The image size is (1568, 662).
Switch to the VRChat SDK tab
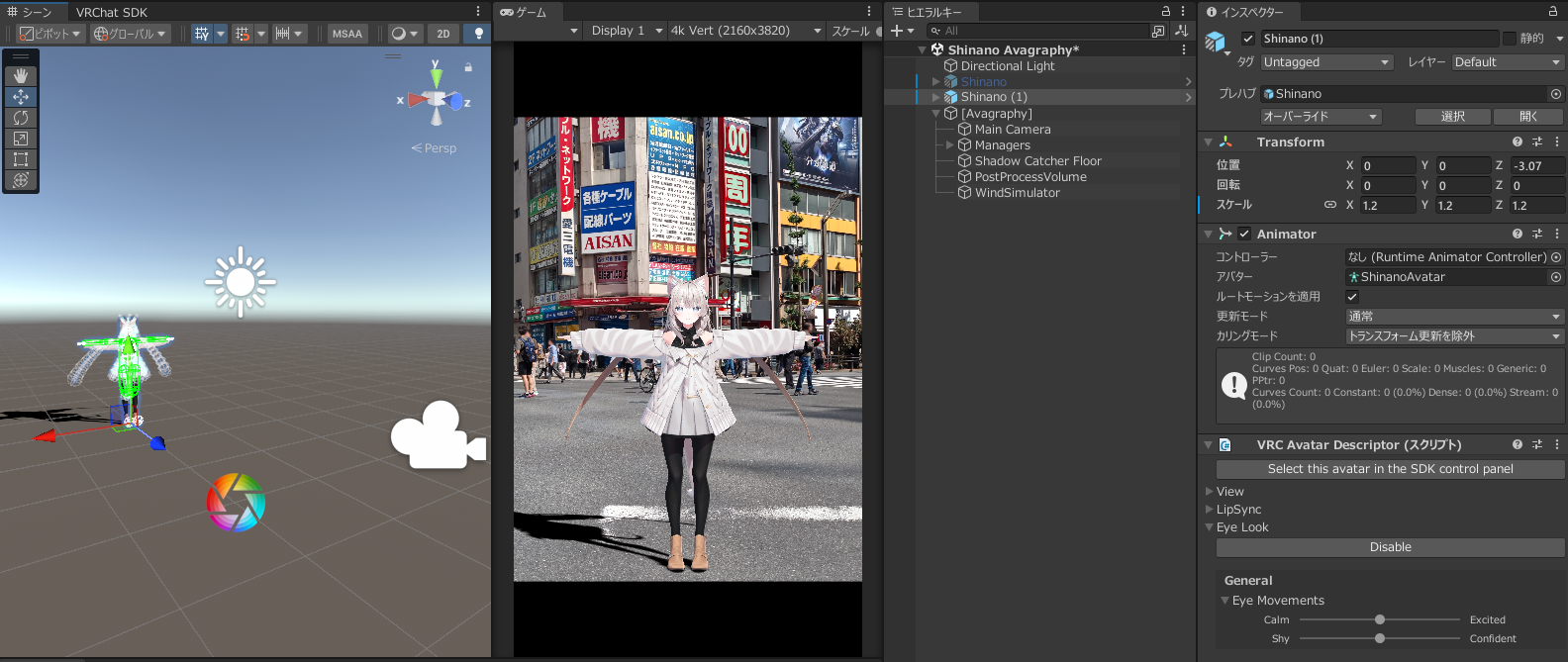[x=112, y=12]
